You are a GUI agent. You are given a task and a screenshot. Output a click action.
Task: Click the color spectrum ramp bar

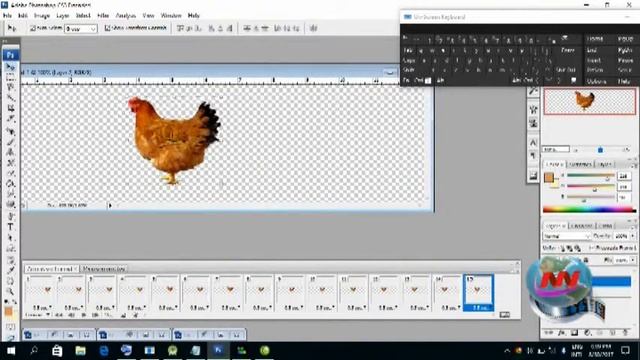589,210
